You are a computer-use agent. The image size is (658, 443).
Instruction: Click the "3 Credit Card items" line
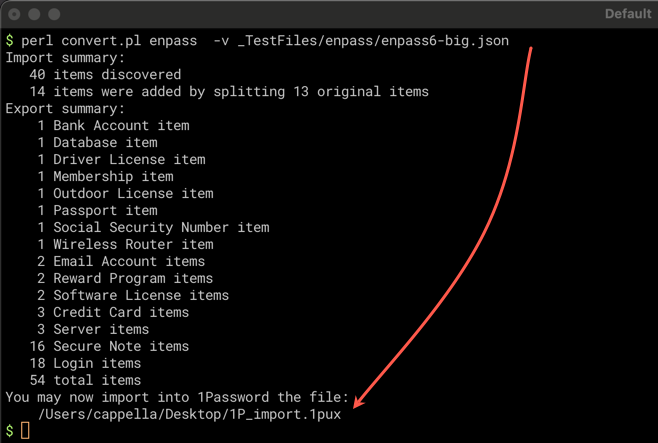pyautogui.click(x=113, y=312)
